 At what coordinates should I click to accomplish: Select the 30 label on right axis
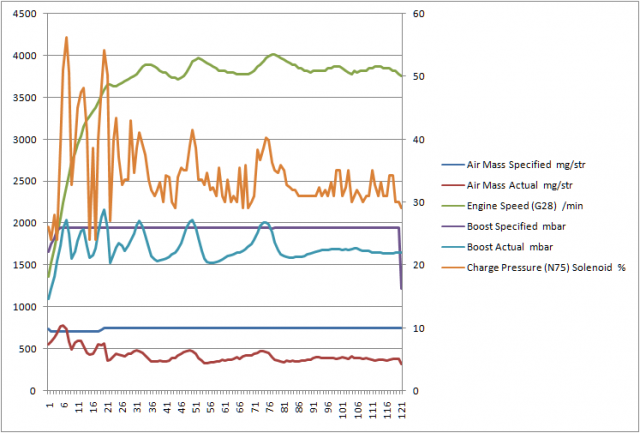pos(417,203)
